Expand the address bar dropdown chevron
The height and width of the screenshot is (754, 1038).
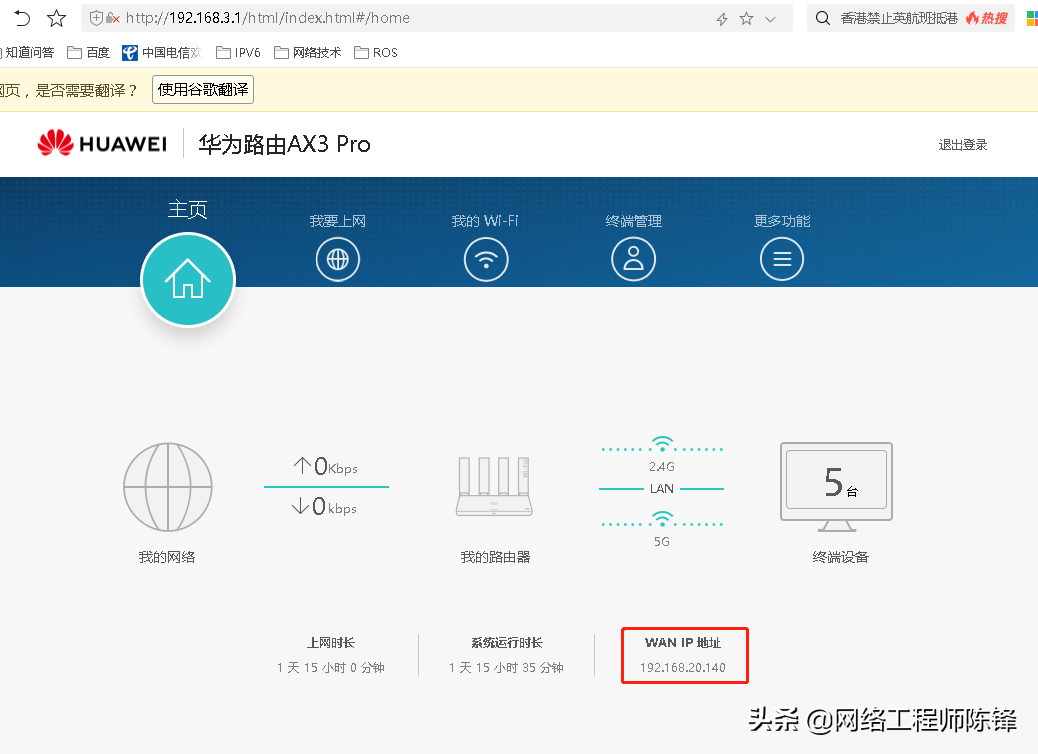(x=770, y=19)
